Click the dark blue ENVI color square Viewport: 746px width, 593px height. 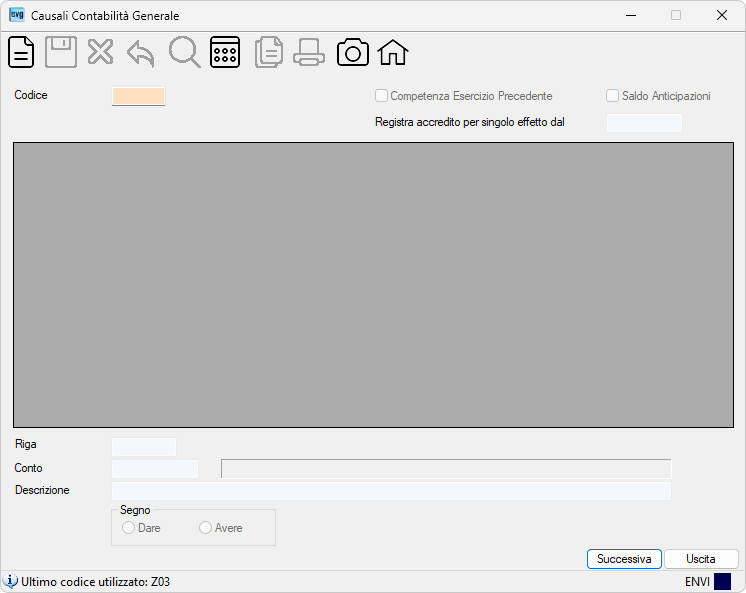tap(722, 582)
